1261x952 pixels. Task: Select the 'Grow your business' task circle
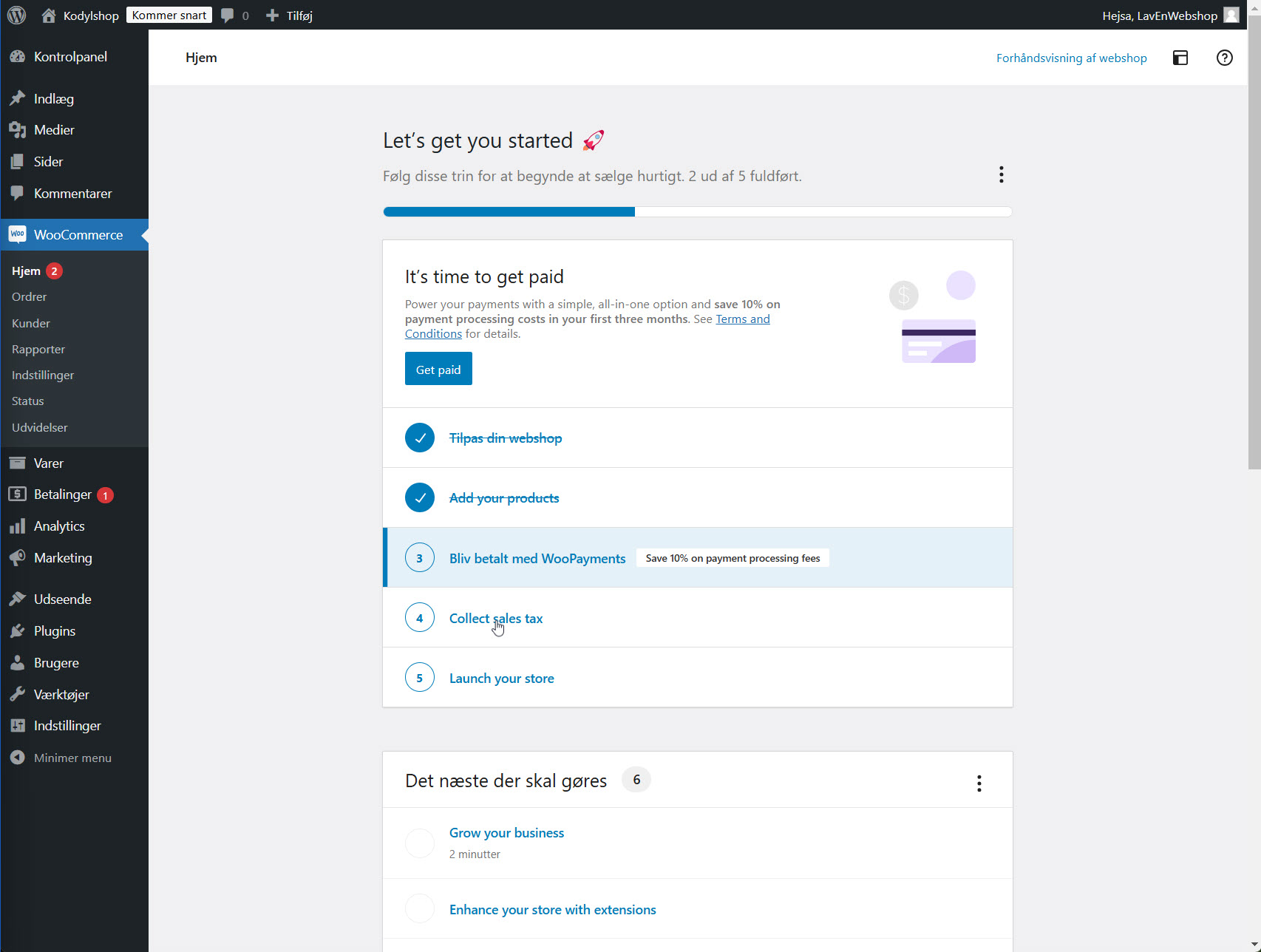tap(419, 843)
